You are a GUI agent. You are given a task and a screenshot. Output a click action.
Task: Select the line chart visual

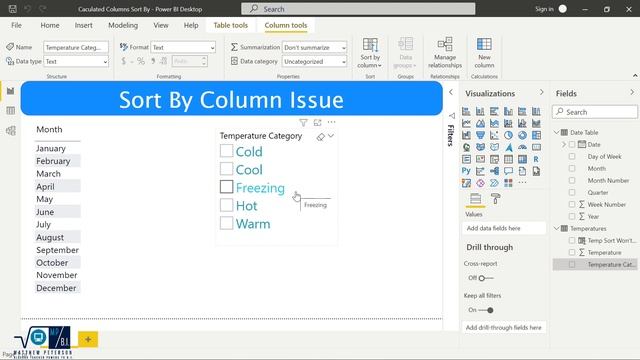(466, 123)
